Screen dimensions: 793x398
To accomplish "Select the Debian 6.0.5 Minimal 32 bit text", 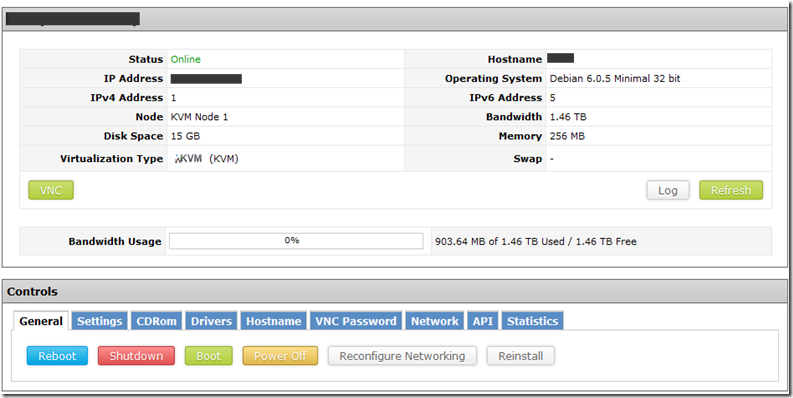I will pyautogui.click(x=615, y=78).
